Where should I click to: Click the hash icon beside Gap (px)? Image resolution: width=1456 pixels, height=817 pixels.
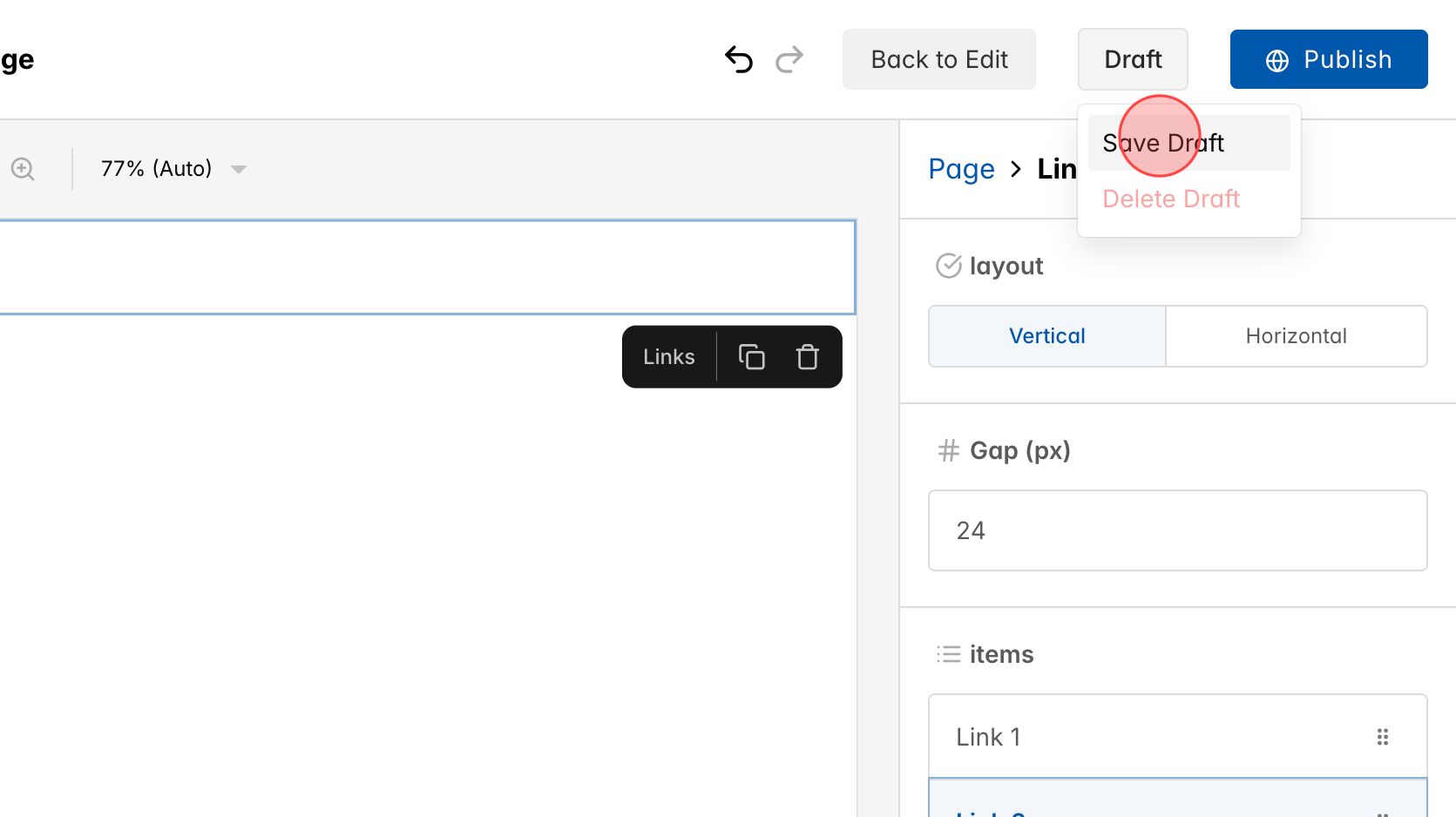pos(947,450)
